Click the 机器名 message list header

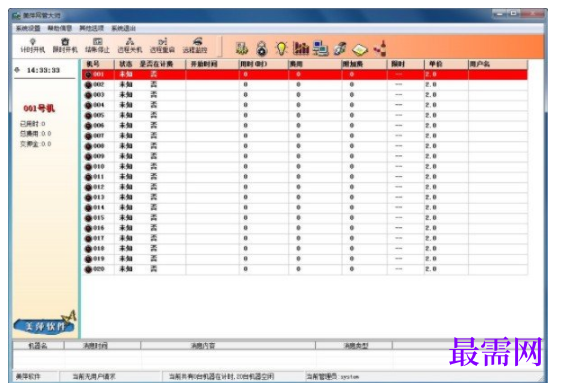point(38,345)
